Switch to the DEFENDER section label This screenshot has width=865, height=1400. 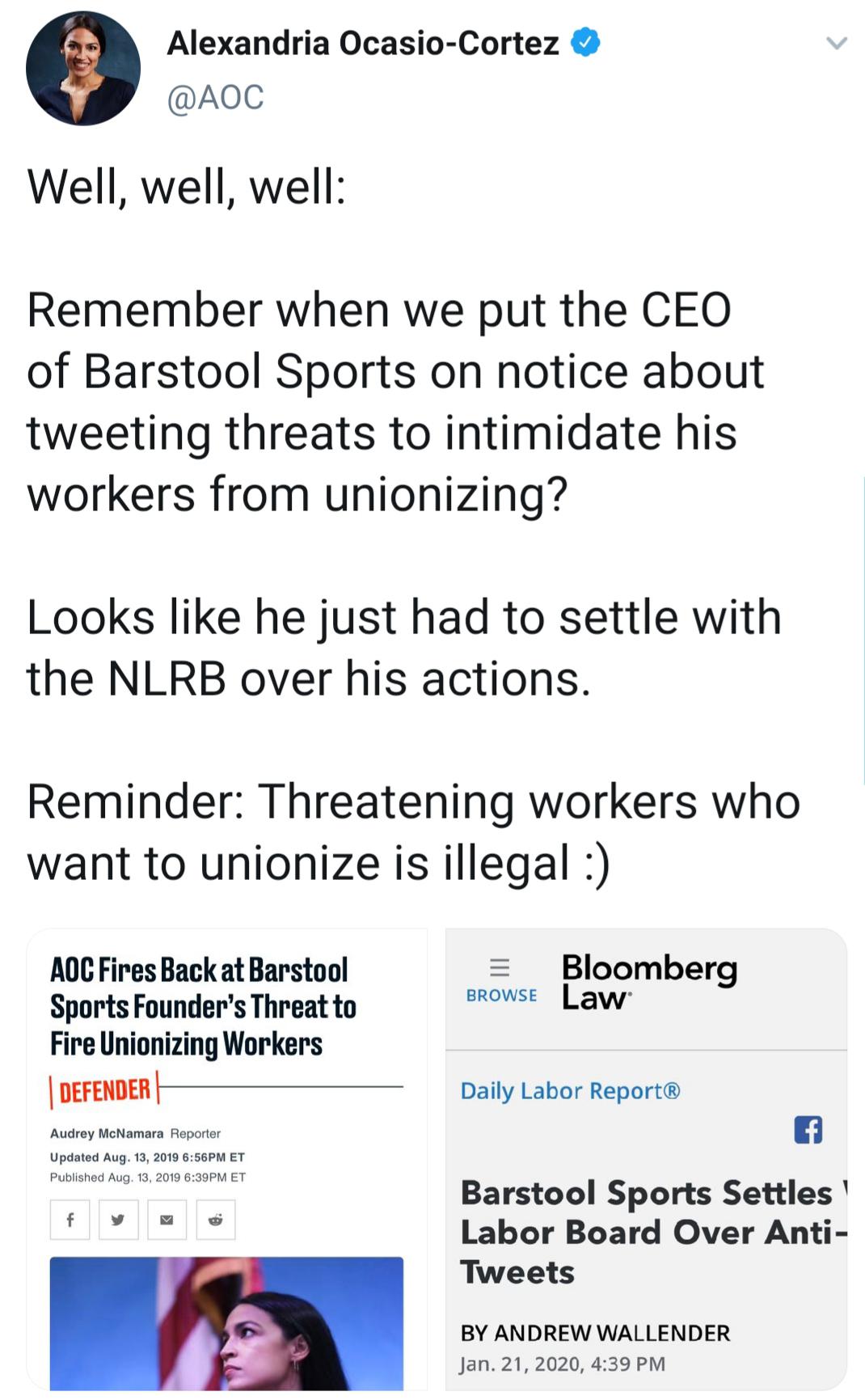(x=102, y=1089)
